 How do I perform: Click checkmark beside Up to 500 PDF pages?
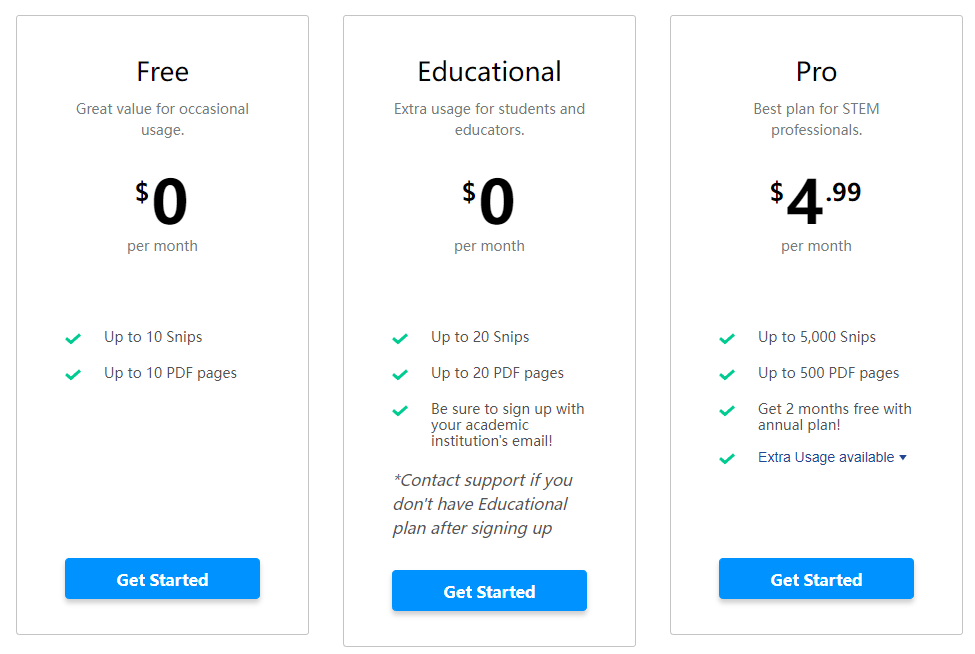(x=727, y=375)
